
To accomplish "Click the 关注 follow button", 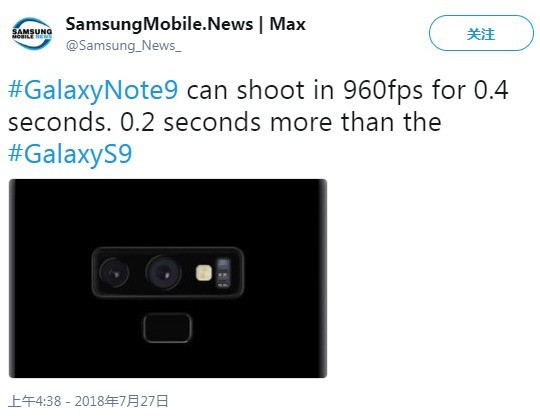I will click(481, 33).
